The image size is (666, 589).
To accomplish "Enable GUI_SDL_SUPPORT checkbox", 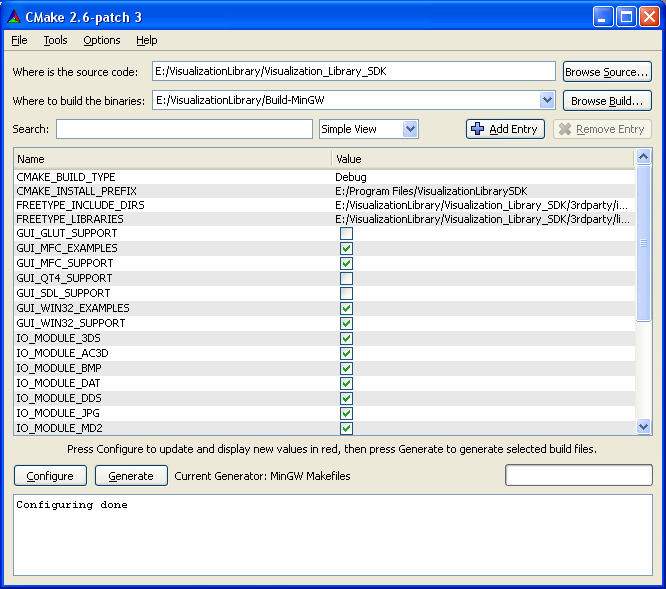I will tap(346, 293).
